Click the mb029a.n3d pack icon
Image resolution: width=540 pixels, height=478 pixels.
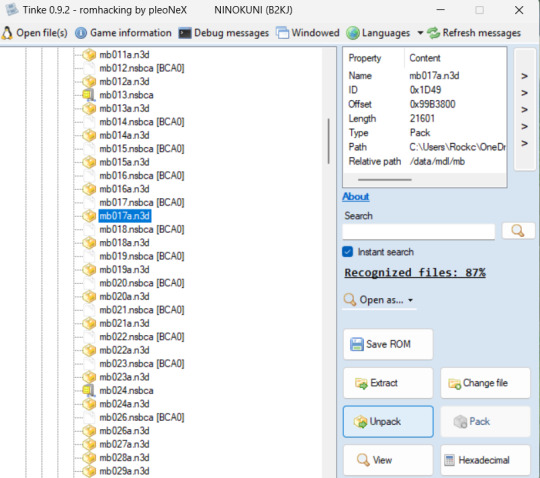pos(89,471)
